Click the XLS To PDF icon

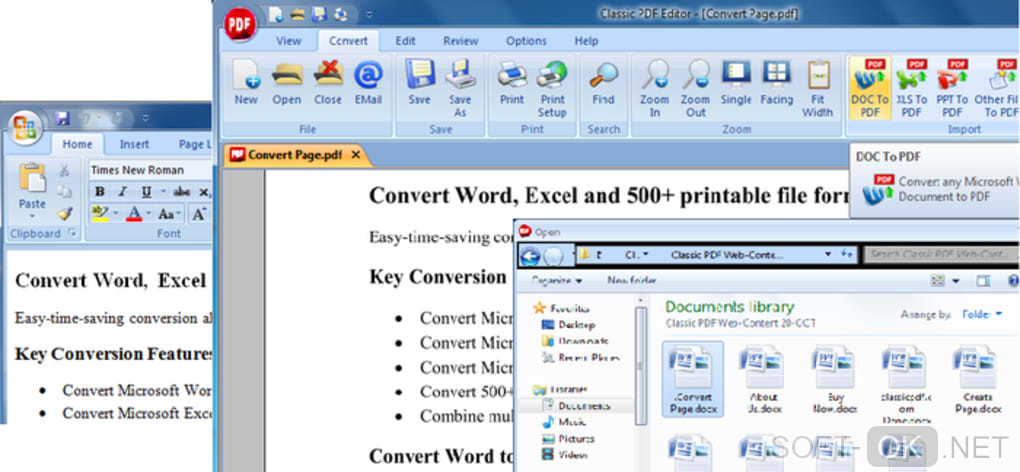click(x=911, y=88)
